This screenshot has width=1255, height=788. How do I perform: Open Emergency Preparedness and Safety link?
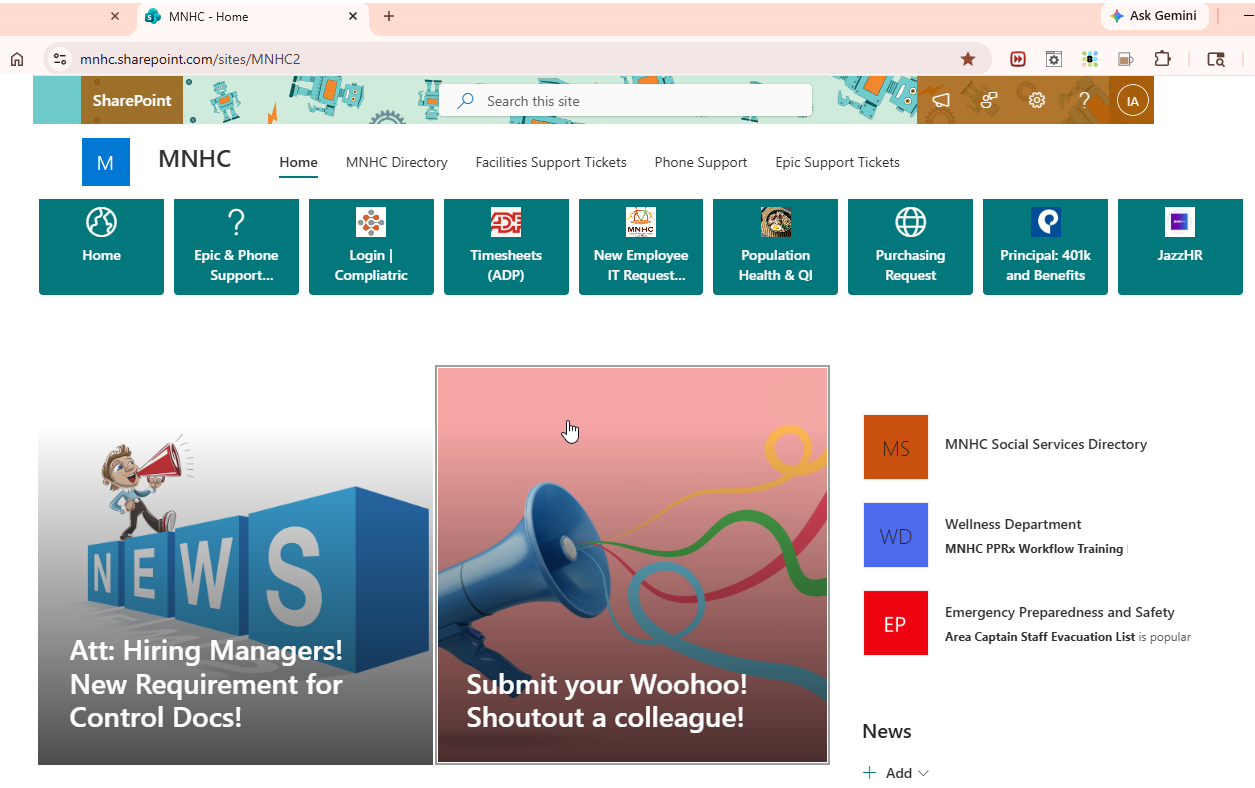pyautogui.click(x=1060, y=612)
